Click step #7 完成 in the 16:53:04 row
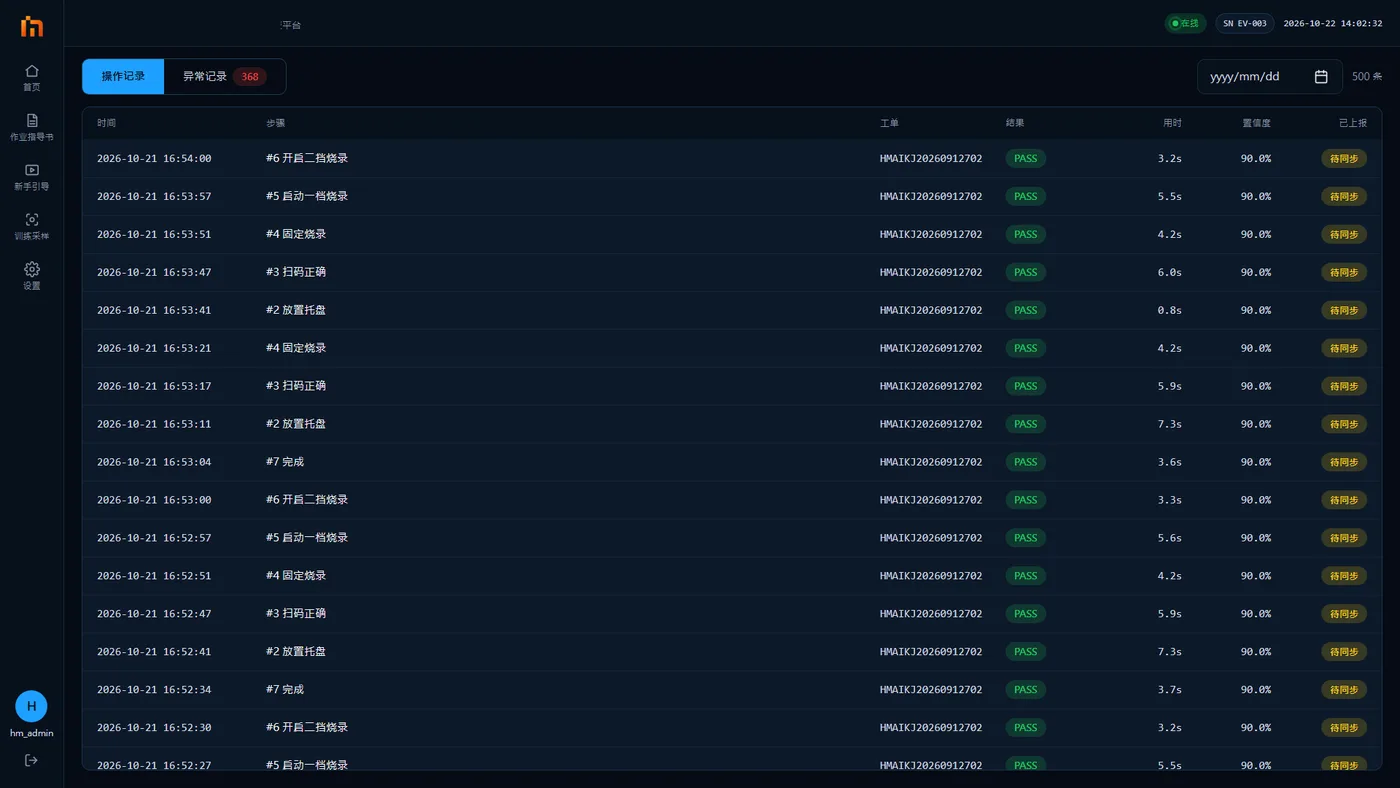 (285, 462)
